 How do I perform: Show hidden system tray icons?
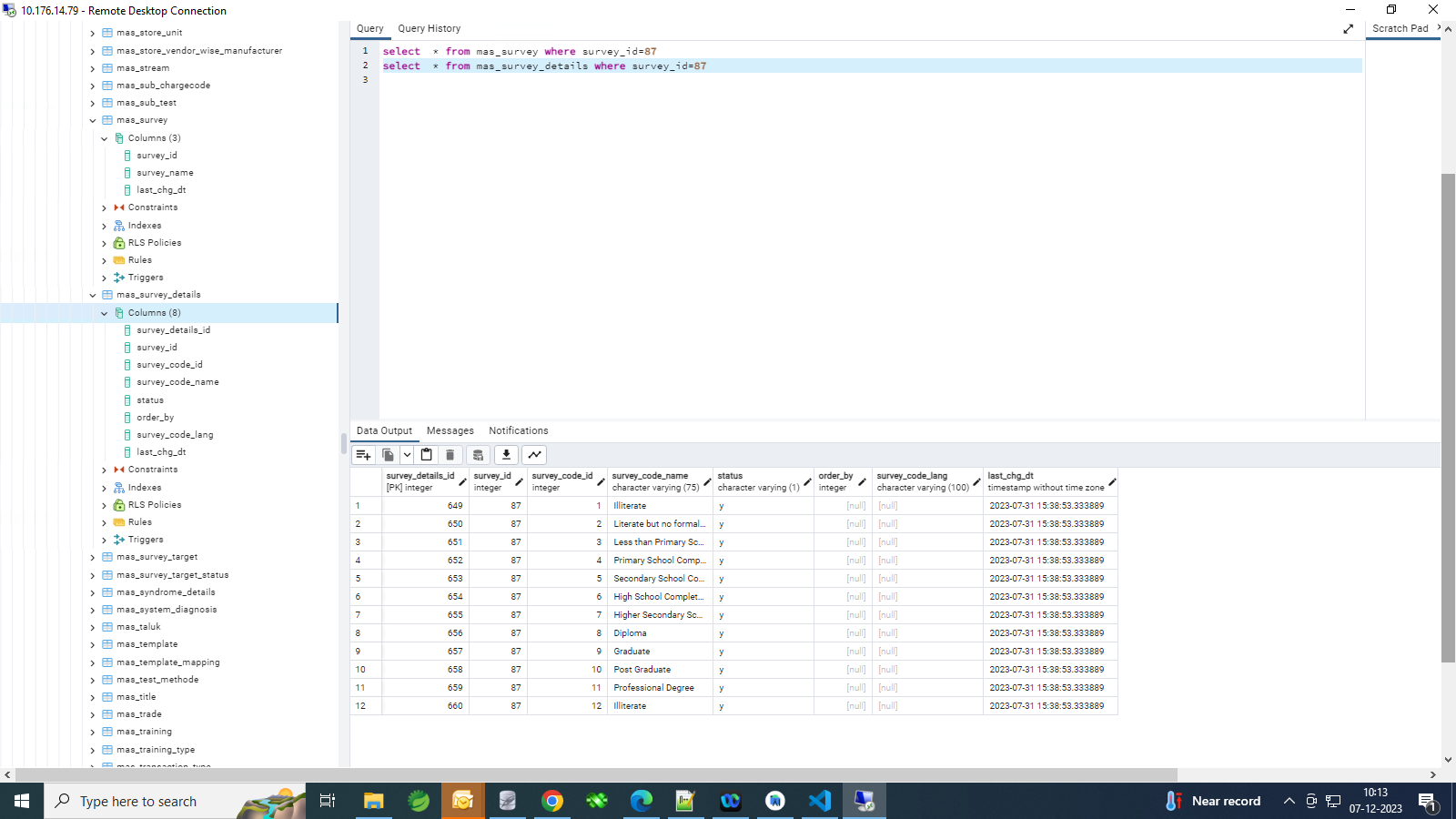pos(1289,801)
